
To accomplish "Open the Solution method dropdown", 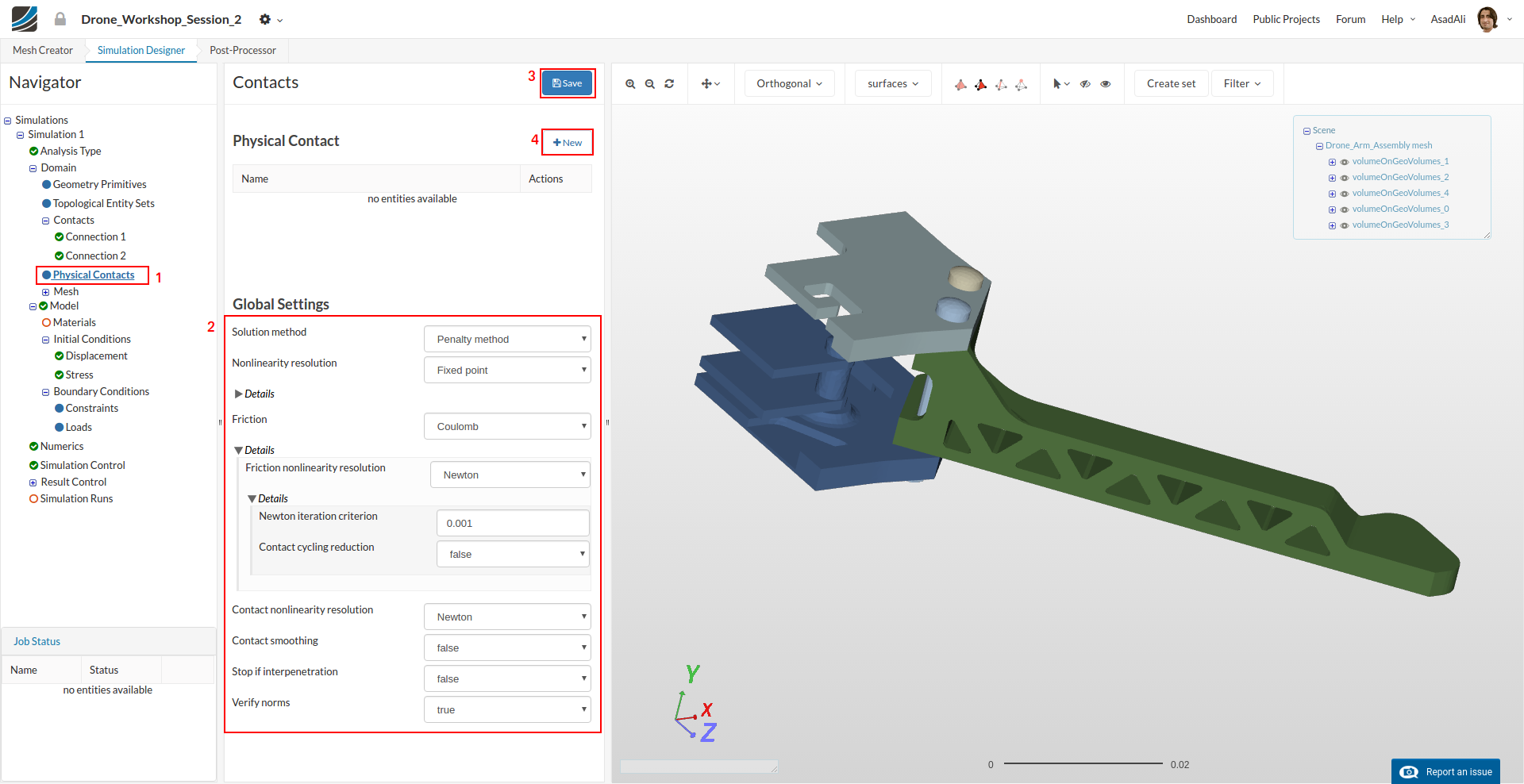I will 507,339.
